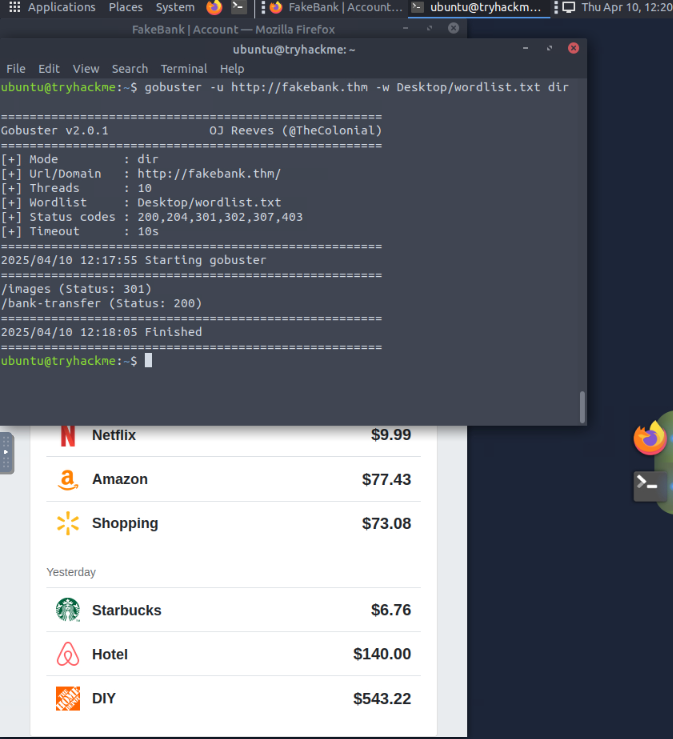
Task: Switch to FakeBank Firefox window in taskbar
Action: [336, 7]
